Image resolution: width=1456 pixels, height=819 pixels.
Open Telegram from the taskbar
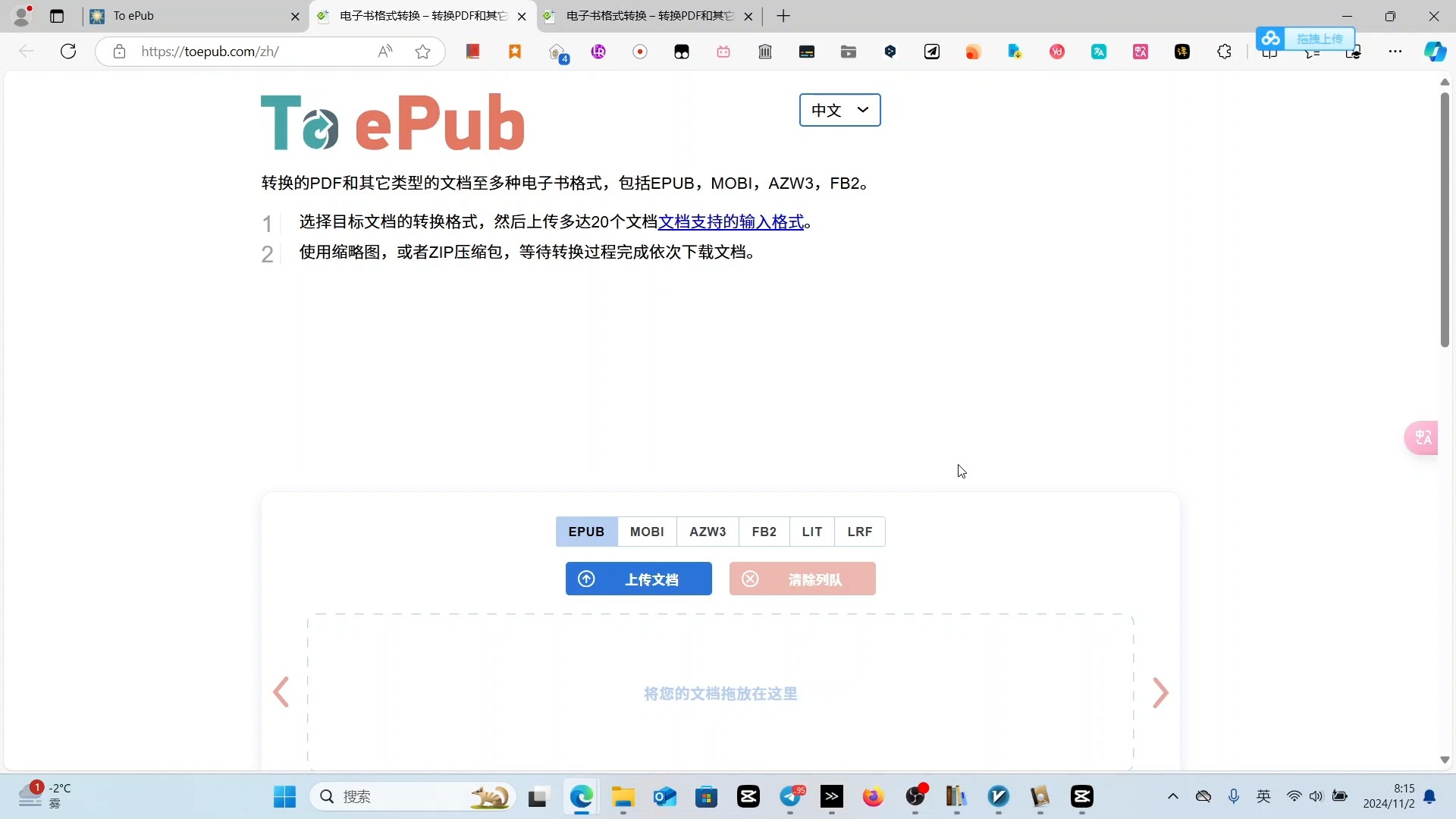click(x=790, y=796)
